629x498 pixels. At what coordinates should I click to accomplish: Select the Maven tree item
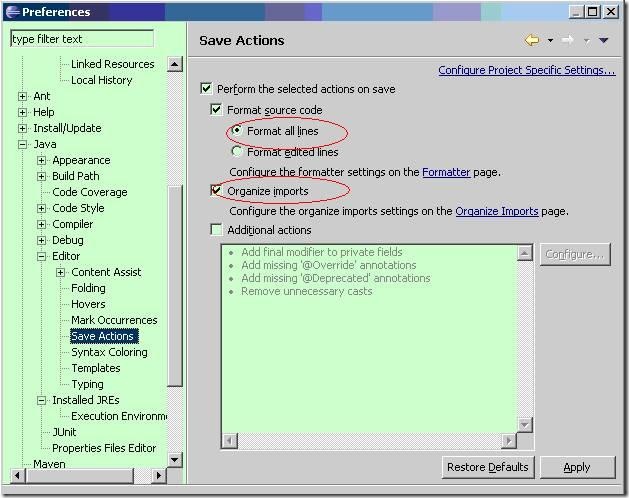[49, 464]
